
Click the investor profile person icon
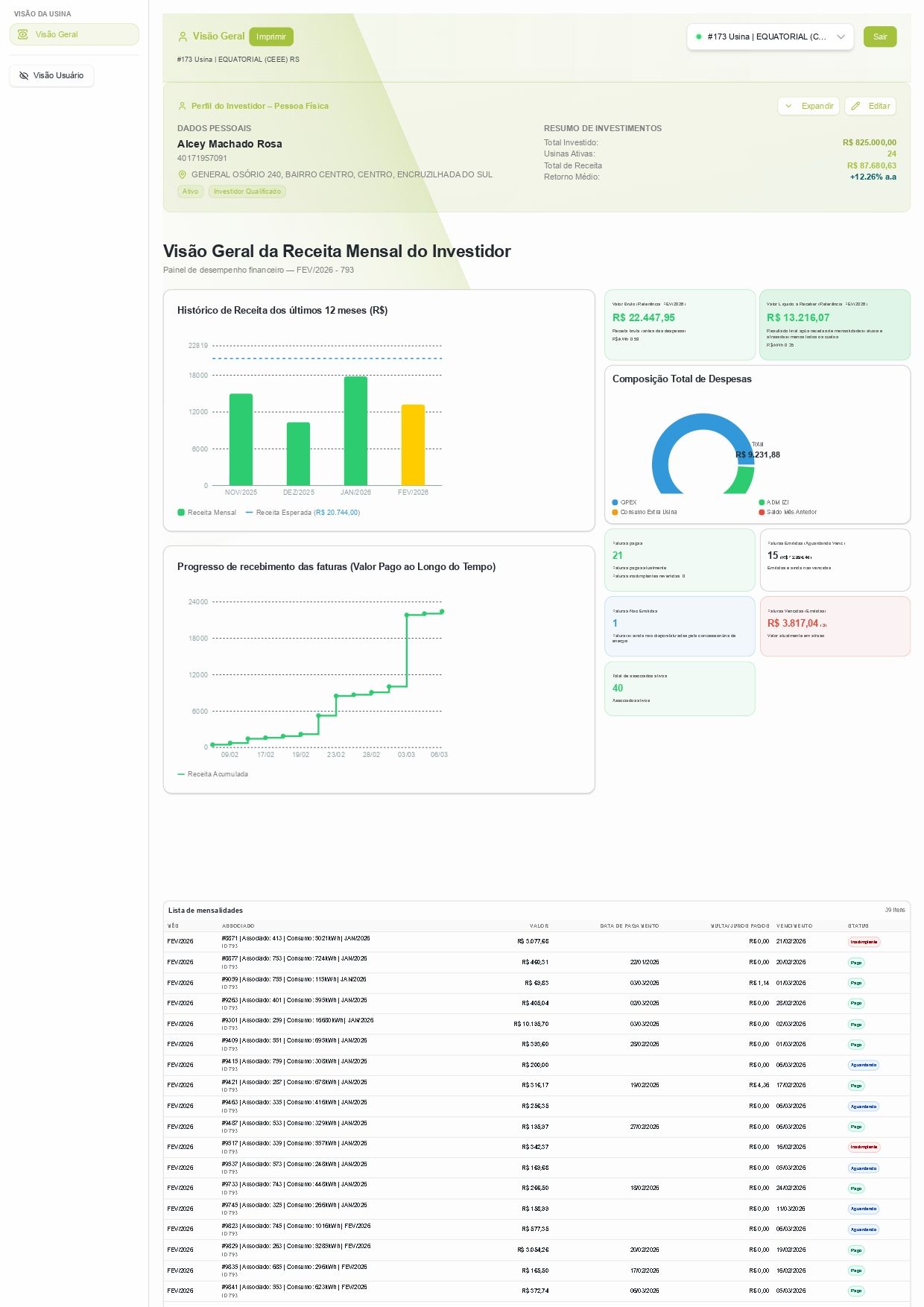tap(182, 106)
